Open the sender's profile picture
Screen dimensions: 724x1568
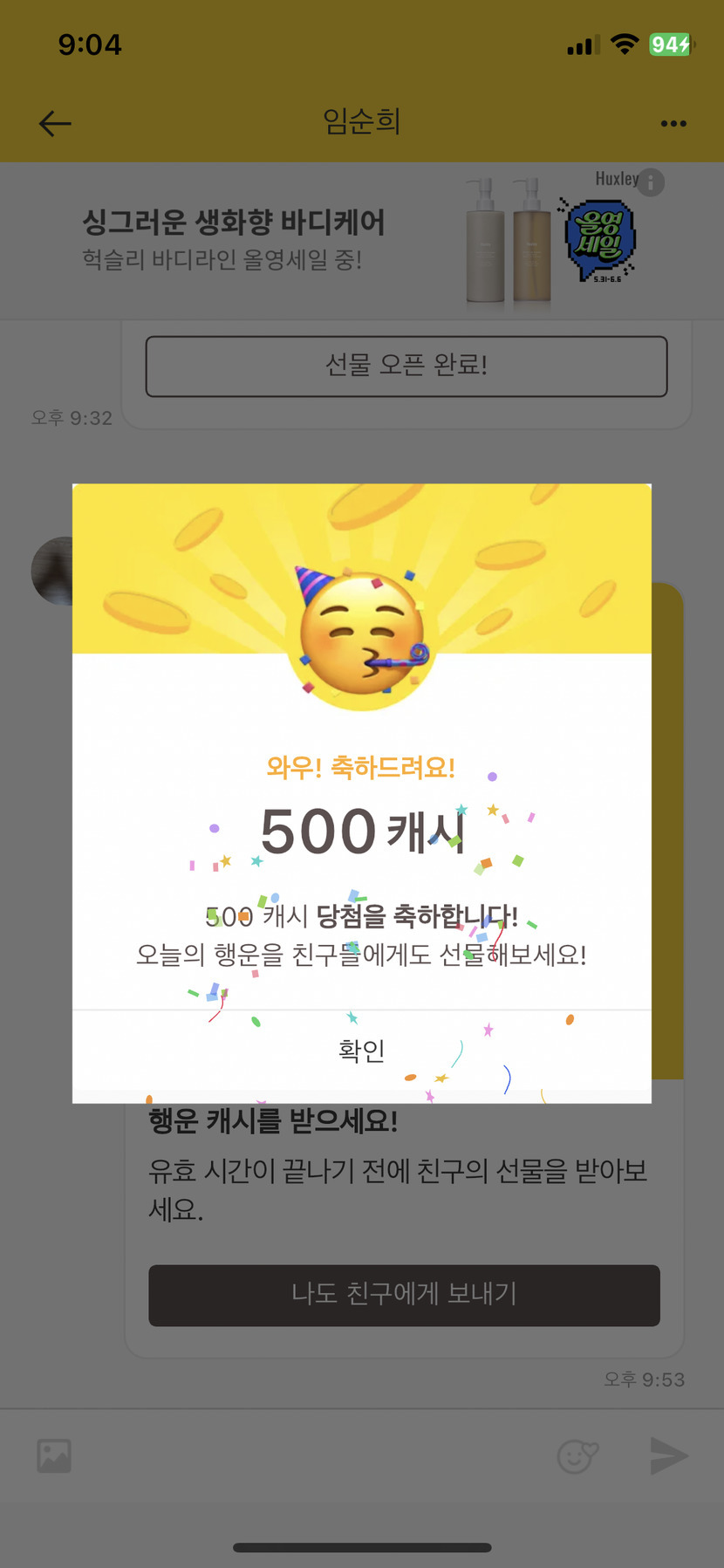coord(52,571)
